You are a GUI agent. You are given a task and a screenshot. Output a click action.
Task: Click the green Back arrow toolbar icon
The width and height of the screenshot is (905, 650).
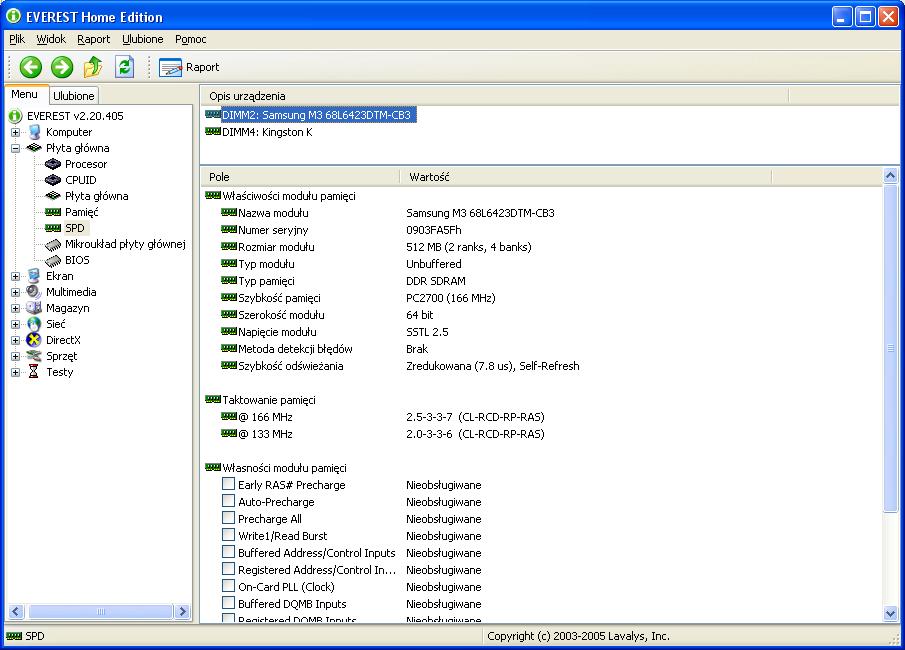click(31, 67)
